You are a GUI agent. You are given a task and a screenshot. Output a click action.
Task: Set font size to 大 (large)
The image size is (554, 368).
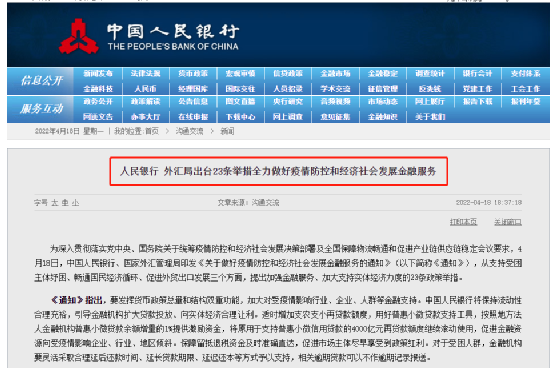(x=55, y=203)
